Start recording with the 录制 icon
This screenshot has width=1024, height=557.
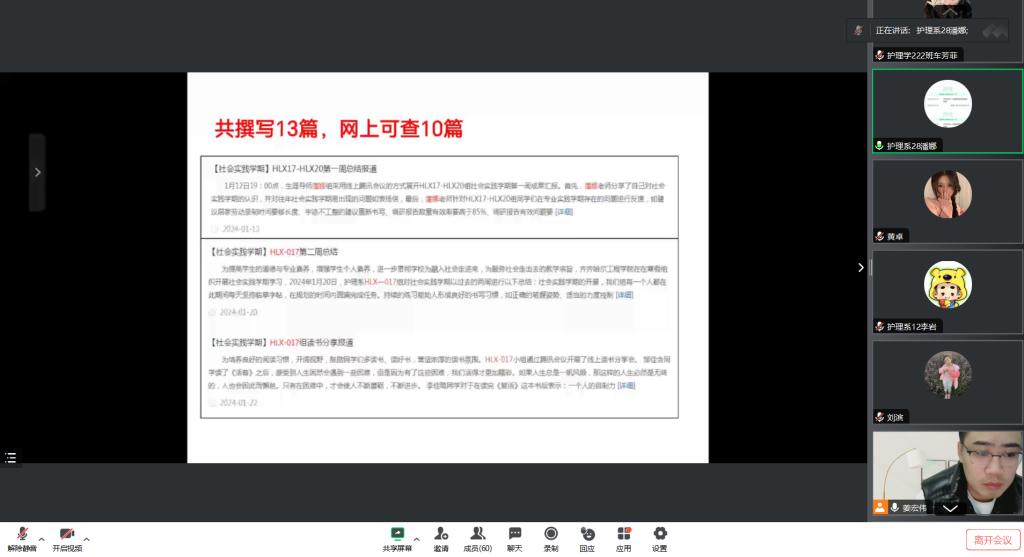tap(551, 534)
